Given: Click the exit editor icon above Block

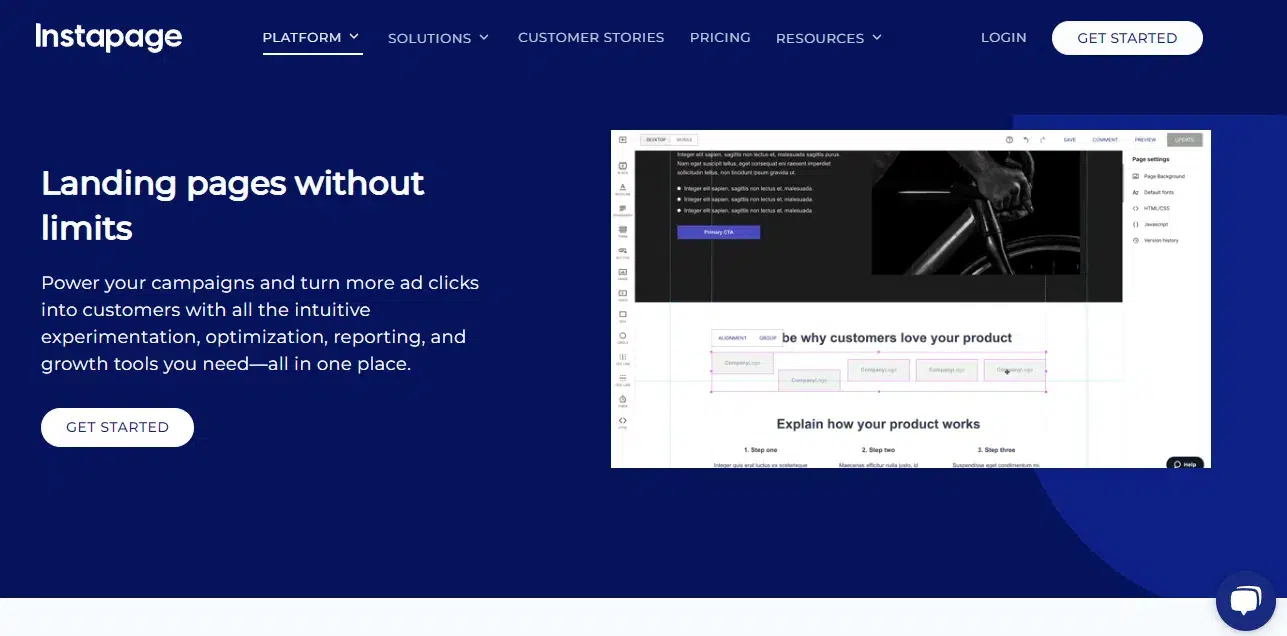Looking at the screenshot, I should [x=622, y=140].
